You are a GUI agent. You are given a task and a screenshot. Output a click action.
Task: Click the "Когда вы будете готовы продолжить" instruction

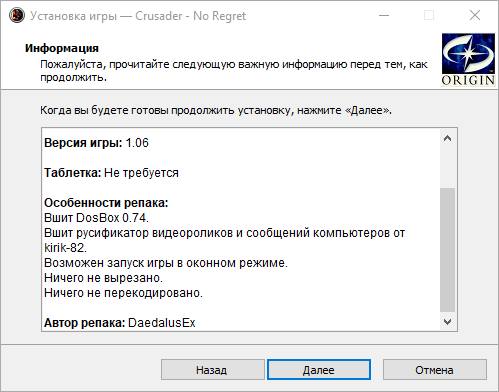tap(216, 110)
